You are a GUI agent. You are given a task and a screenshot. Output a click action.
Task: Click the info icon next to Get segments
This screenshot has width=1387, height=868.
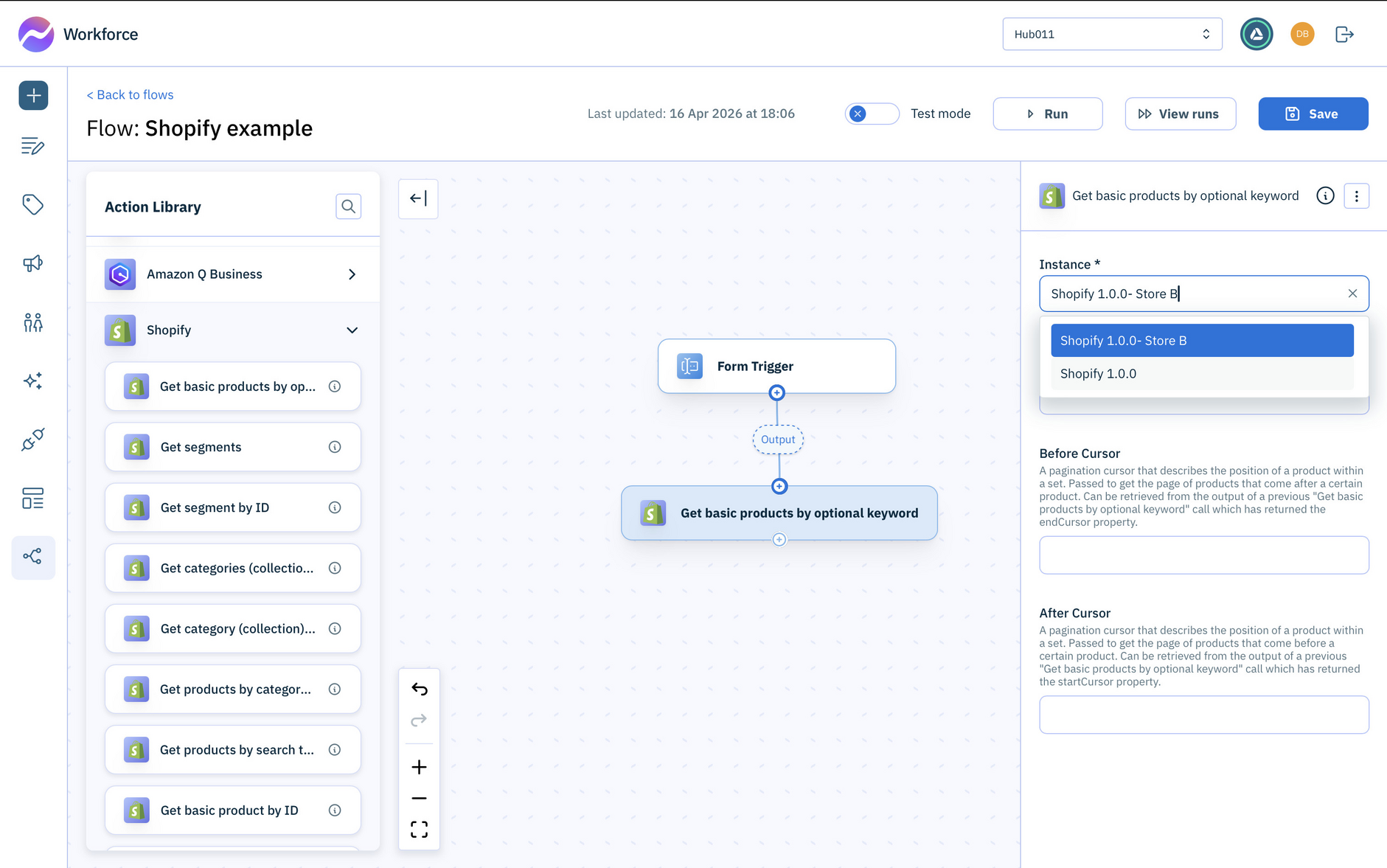335,446
